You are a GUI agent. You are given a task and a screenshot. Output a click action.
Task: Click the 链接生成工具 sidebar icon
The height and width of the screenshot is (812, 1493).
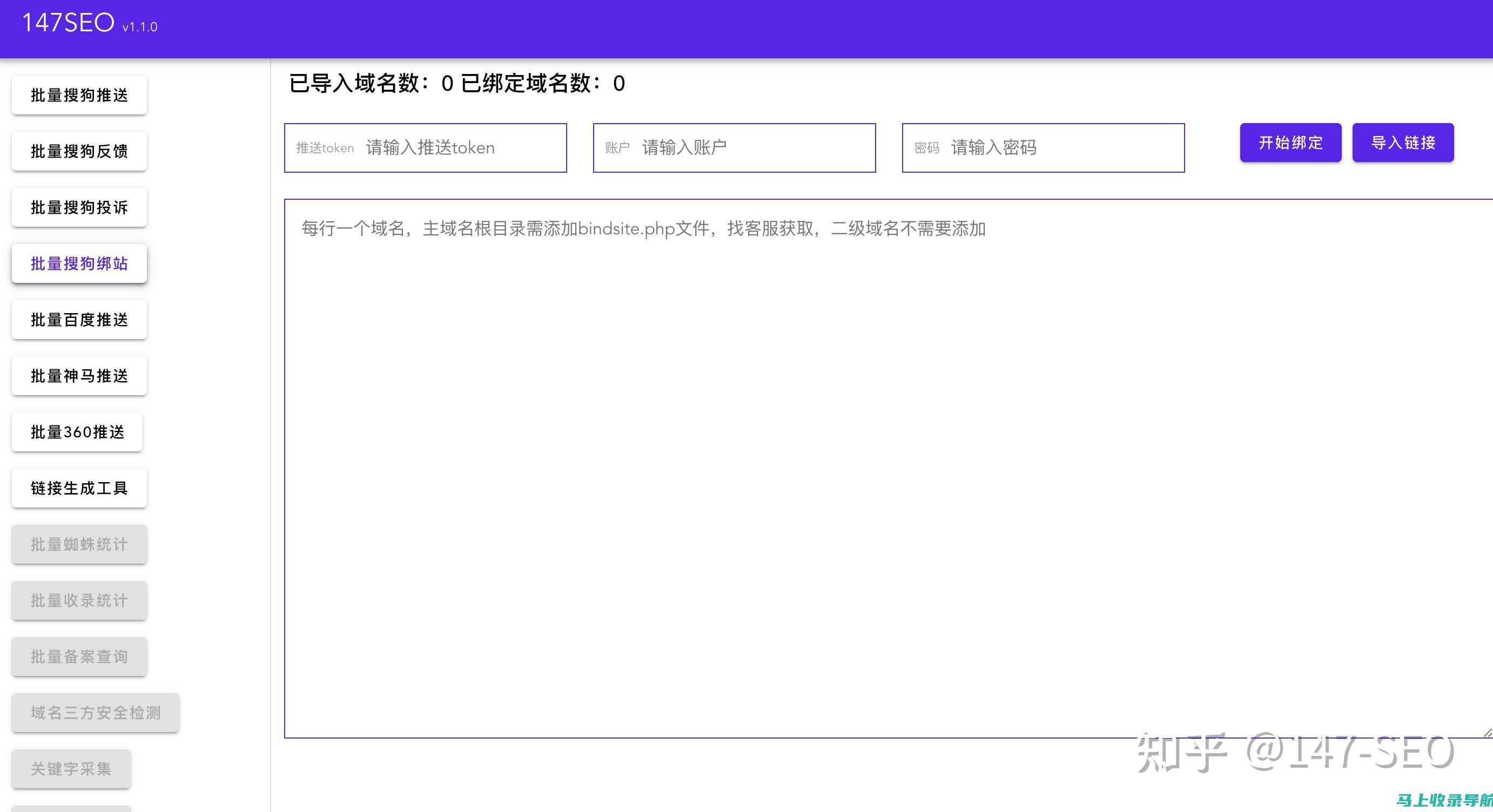coord(79,488)
